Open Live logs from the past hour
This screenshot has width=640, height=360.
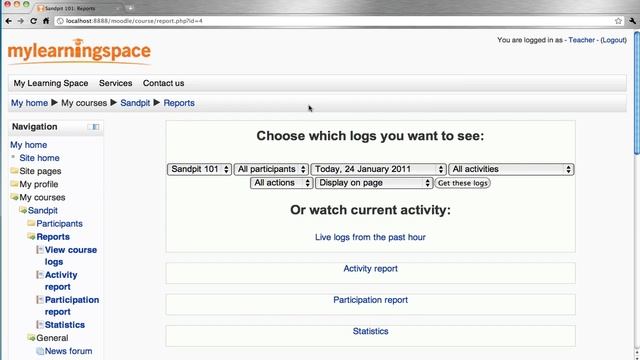(370, 237)
